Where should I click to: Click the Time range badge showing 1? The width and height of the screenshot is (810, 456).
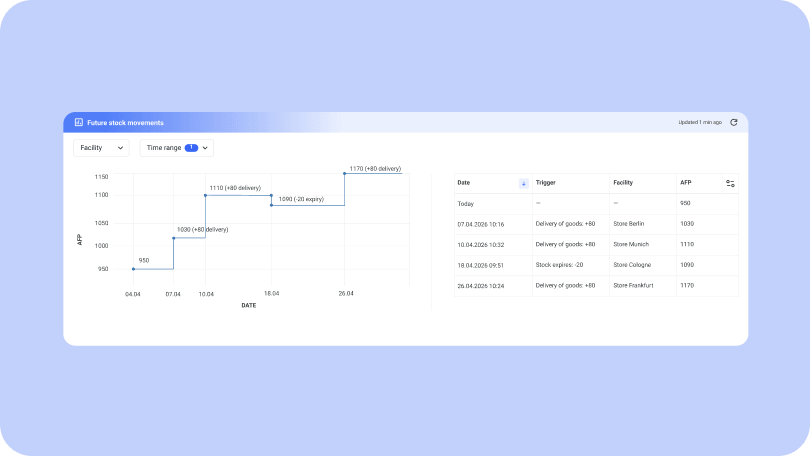191,148
